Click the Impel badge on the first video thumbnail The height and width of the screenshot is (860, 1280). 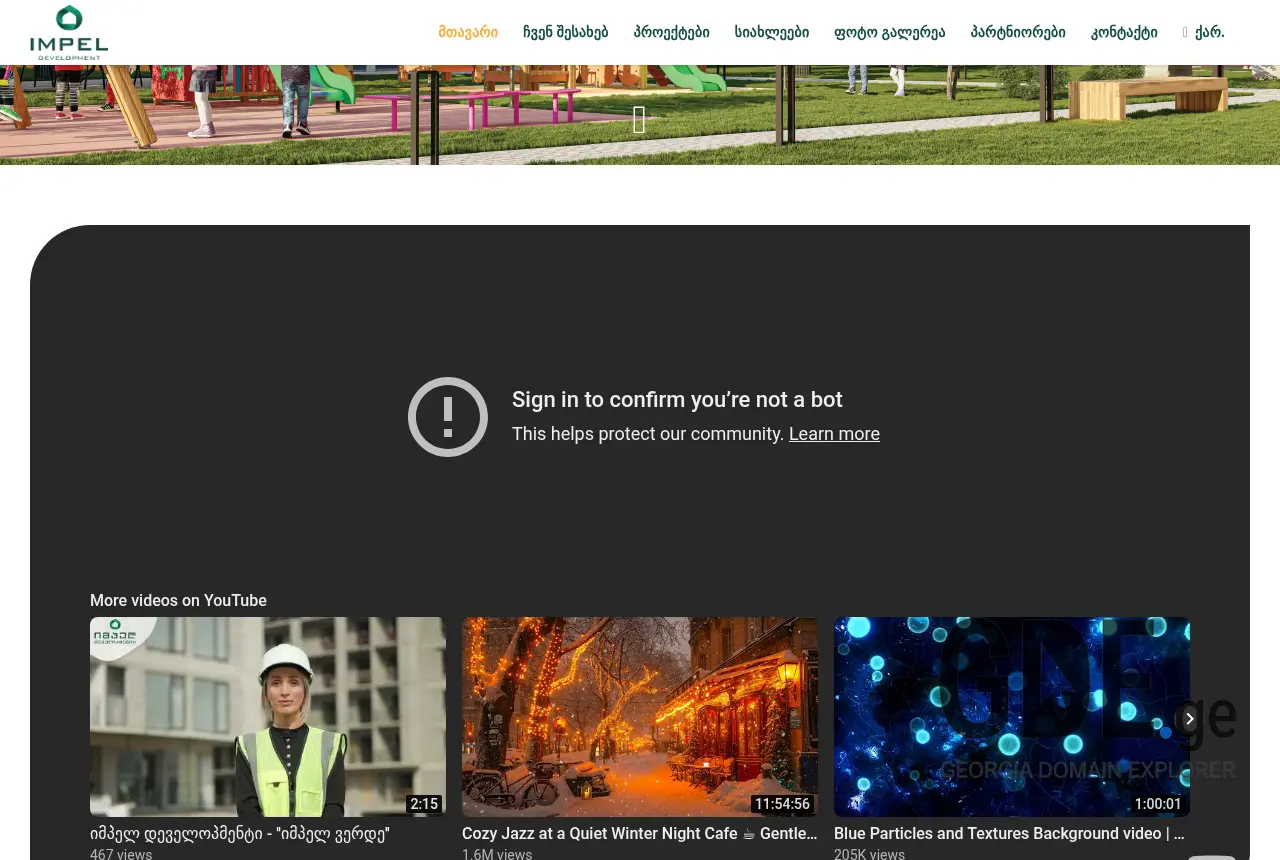point(113,638)
